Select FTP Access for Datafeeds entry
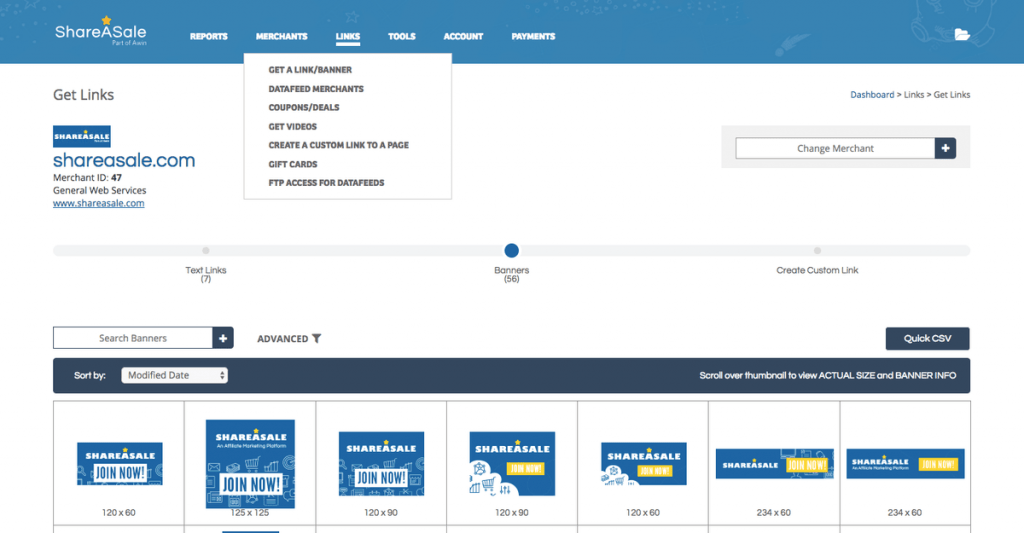 tap(326, 183)
